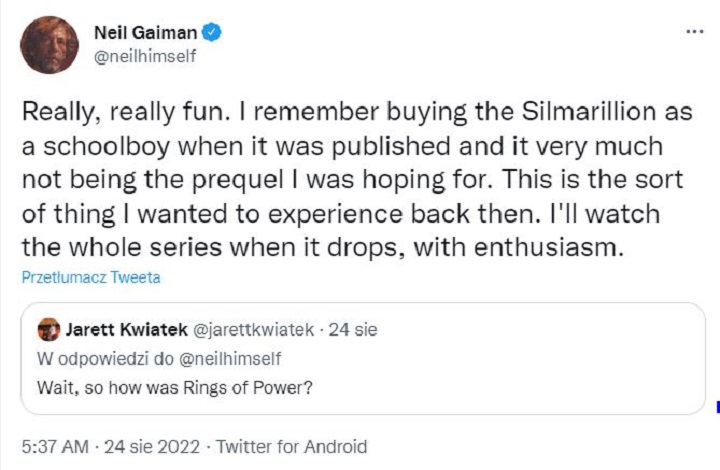Click the 'Twitter for Android' source link
720x470 pixels.
tap(292, 447)
